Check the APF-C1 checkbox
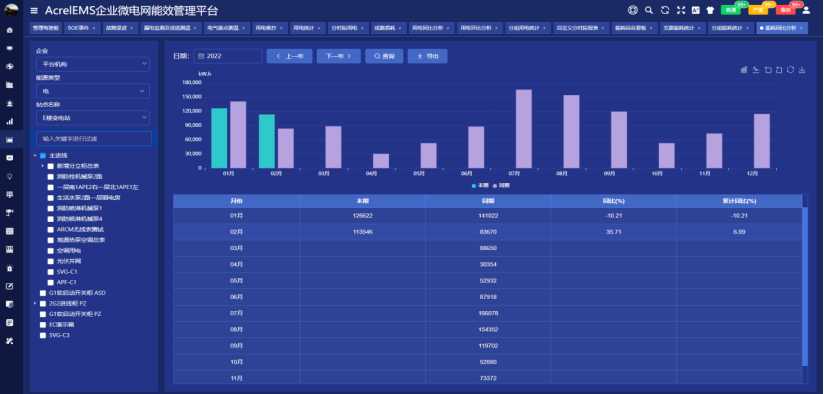The width and height of the screenshot is (824, 394). (50, 282)
